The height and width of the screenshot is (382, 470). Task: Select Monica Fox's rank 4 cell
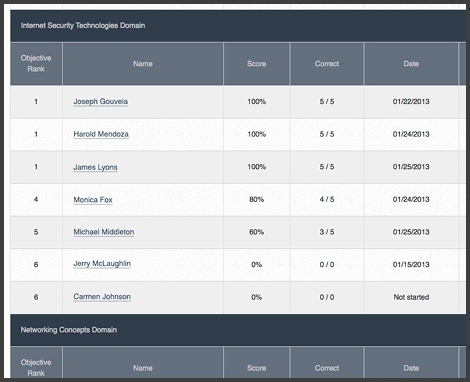pos(36,200)
